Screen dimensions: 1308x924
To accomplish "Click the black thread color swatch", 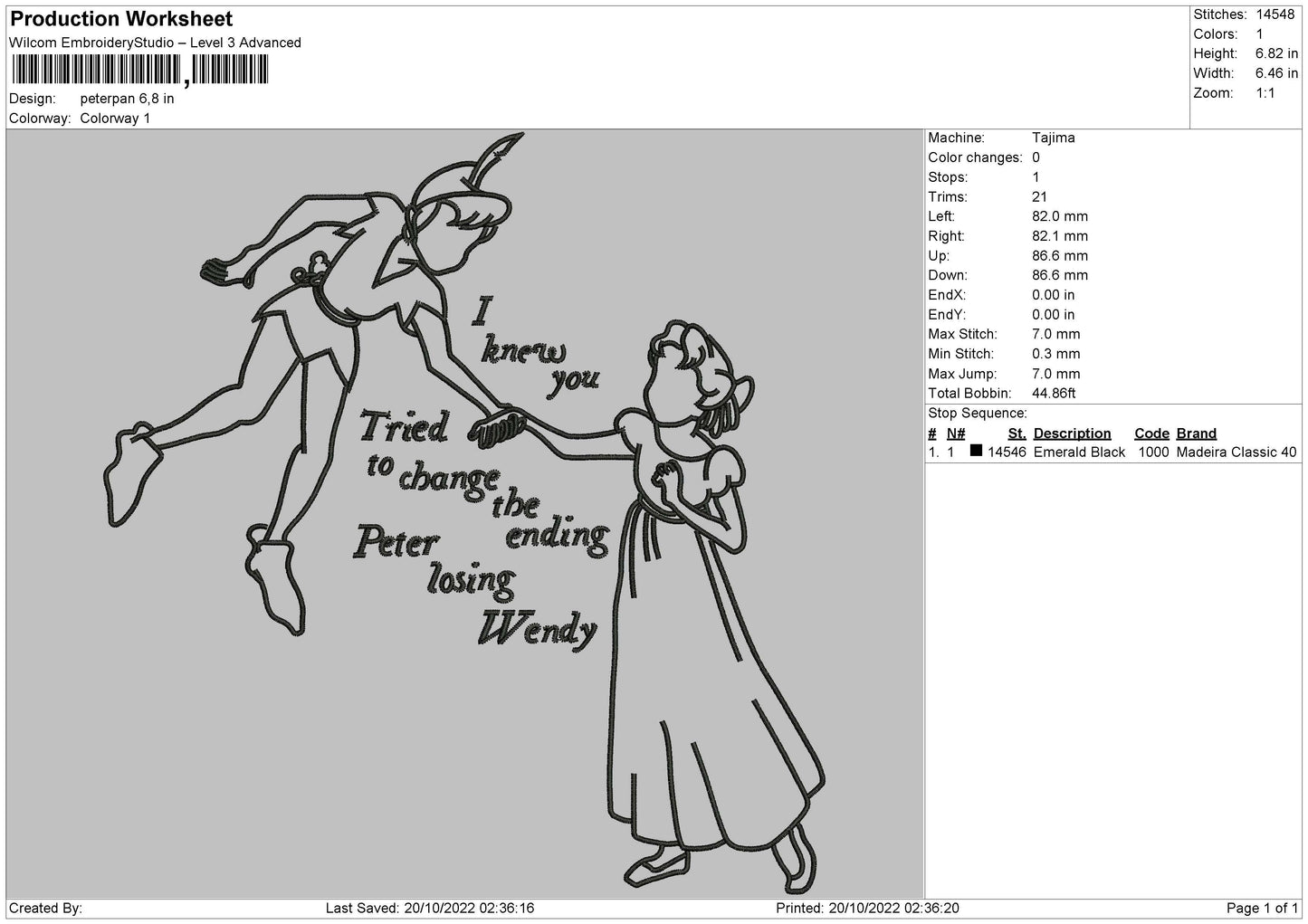I will pyautogui.click(x=976, y=452).
